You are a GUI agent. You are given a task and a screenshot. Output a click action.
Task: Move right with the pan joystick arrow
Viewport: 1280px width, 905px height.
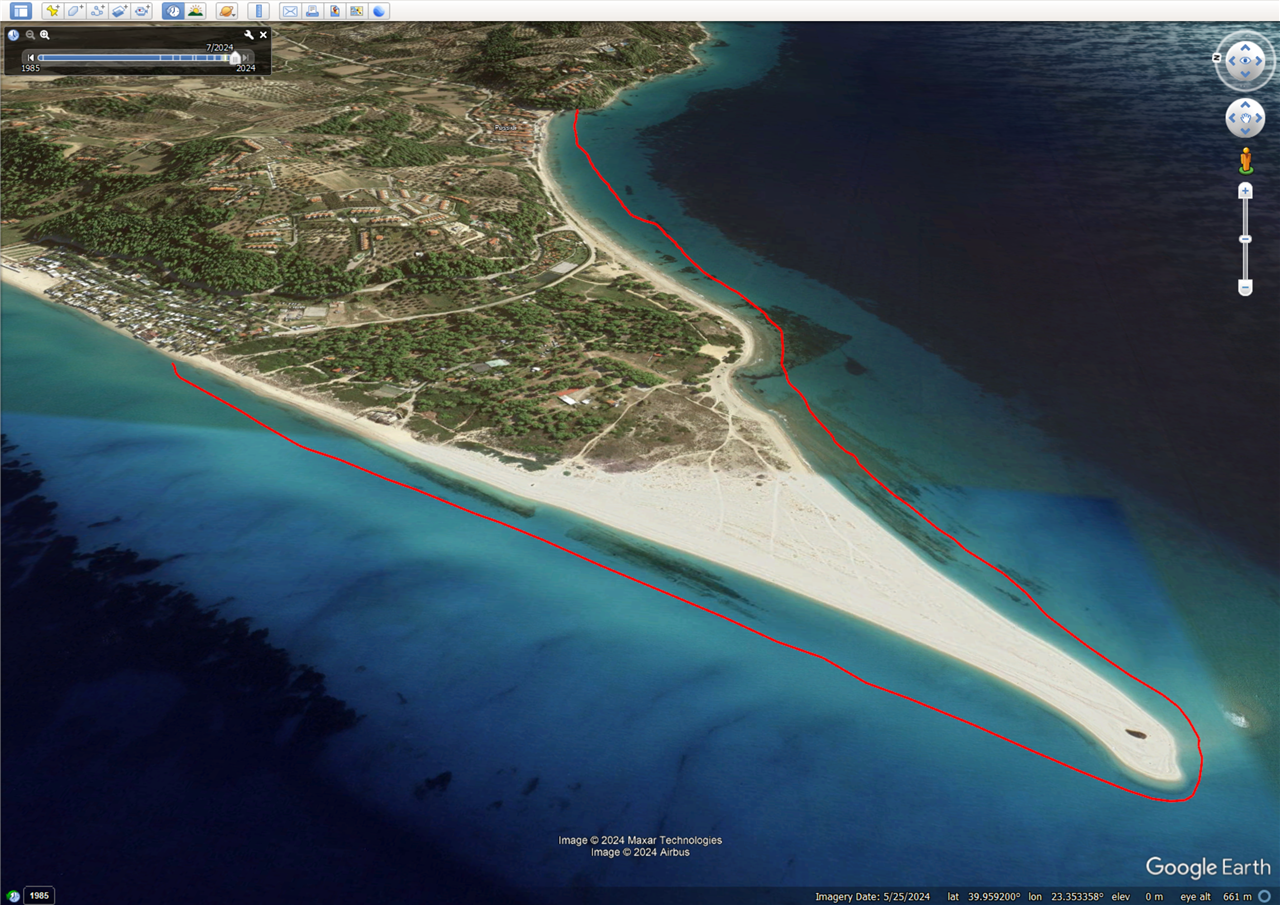(x=1259, y=118)
